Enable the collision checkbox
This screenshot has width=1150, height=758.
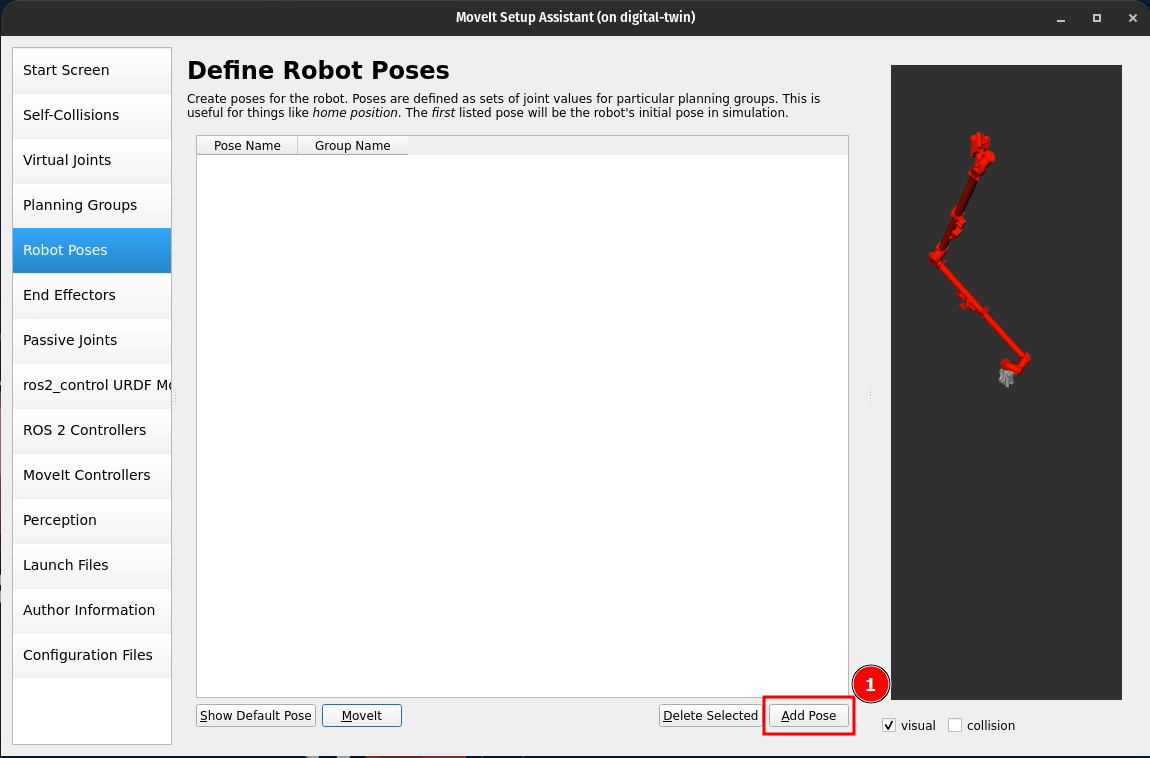point(955,726)
